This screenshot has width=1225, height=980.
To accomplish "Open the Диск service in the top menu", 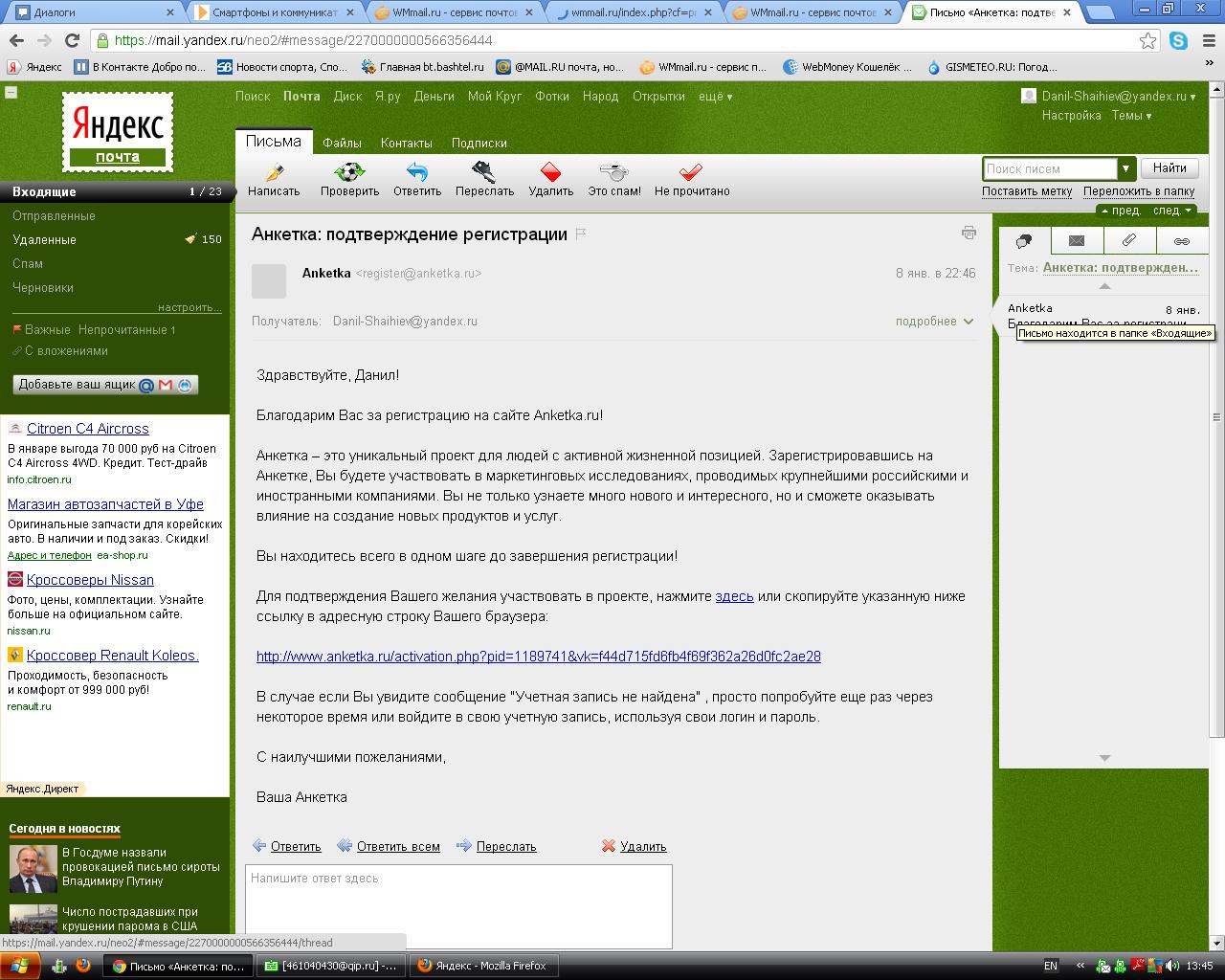I will (347, 96).
